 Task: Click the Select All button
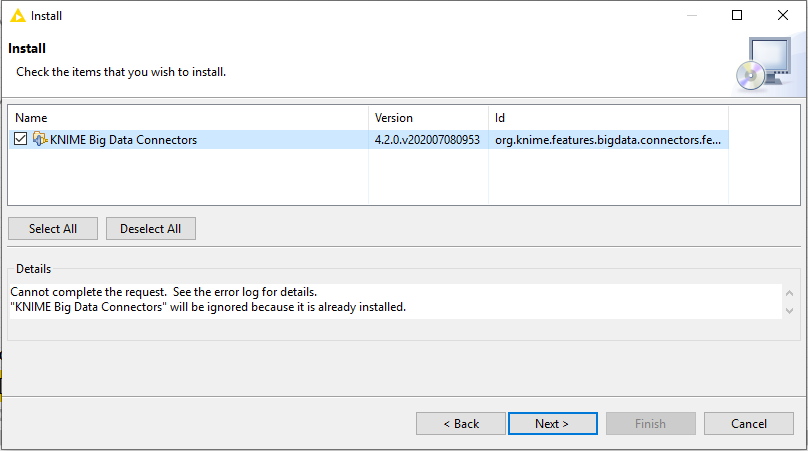pyautogui.click(x=53, y=229)
